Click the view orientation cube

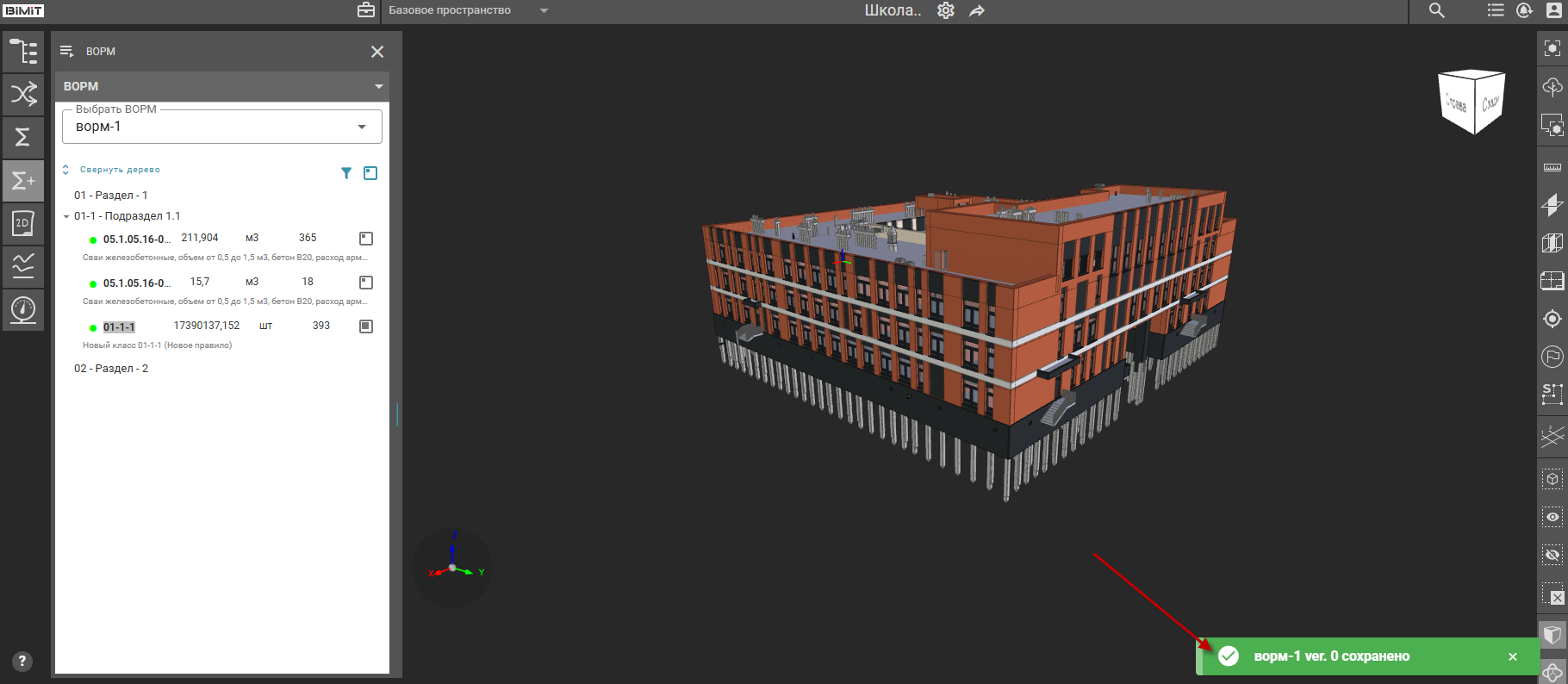1472,103
